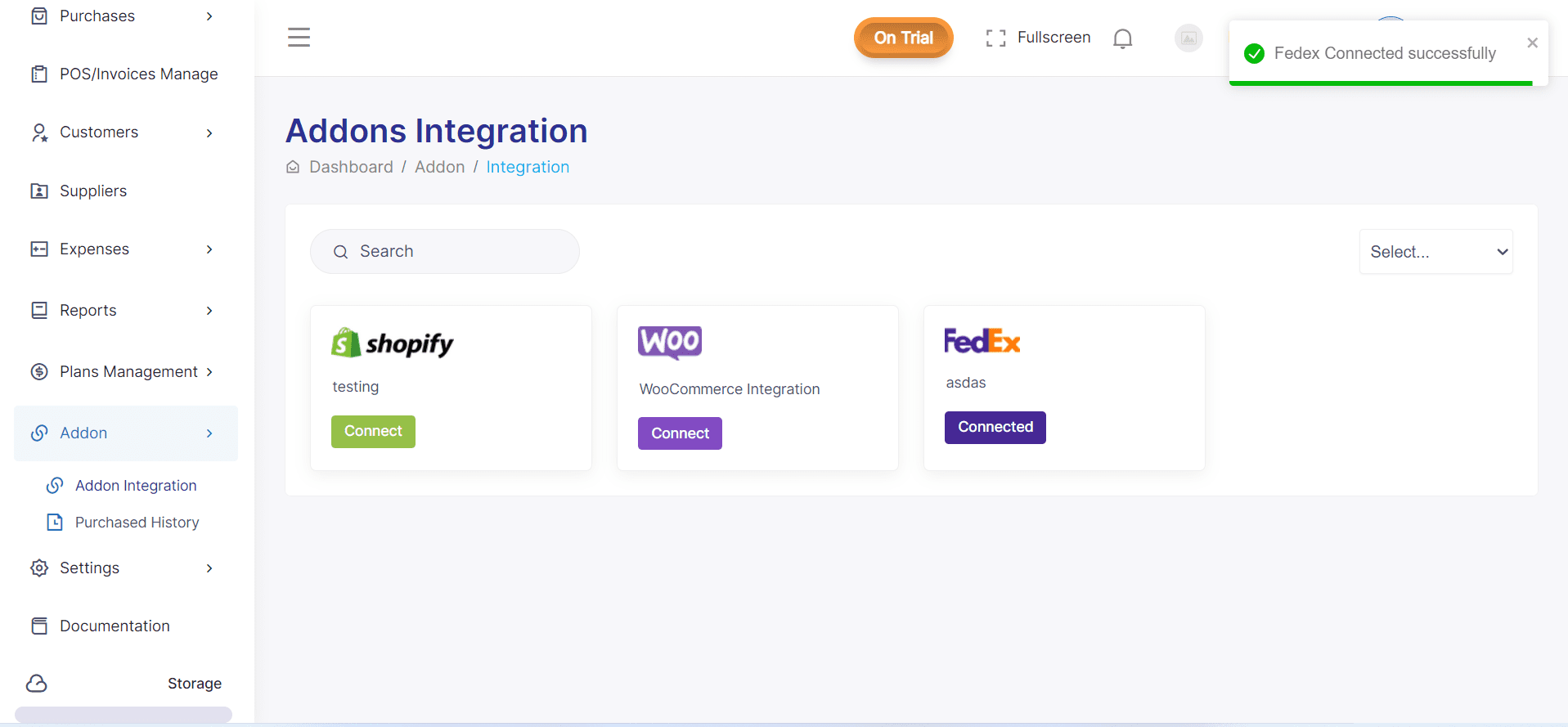This screenshot has width=1568, height=727.
Task: Click the user avatar image placeholder
Action: point(1188,38)
